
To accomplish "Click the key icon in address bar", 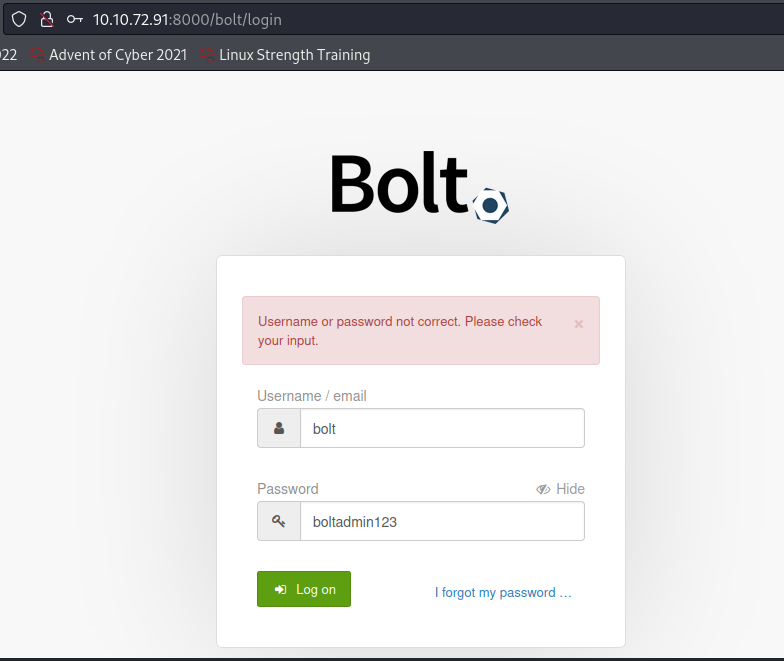I will (x=74, y=19).
